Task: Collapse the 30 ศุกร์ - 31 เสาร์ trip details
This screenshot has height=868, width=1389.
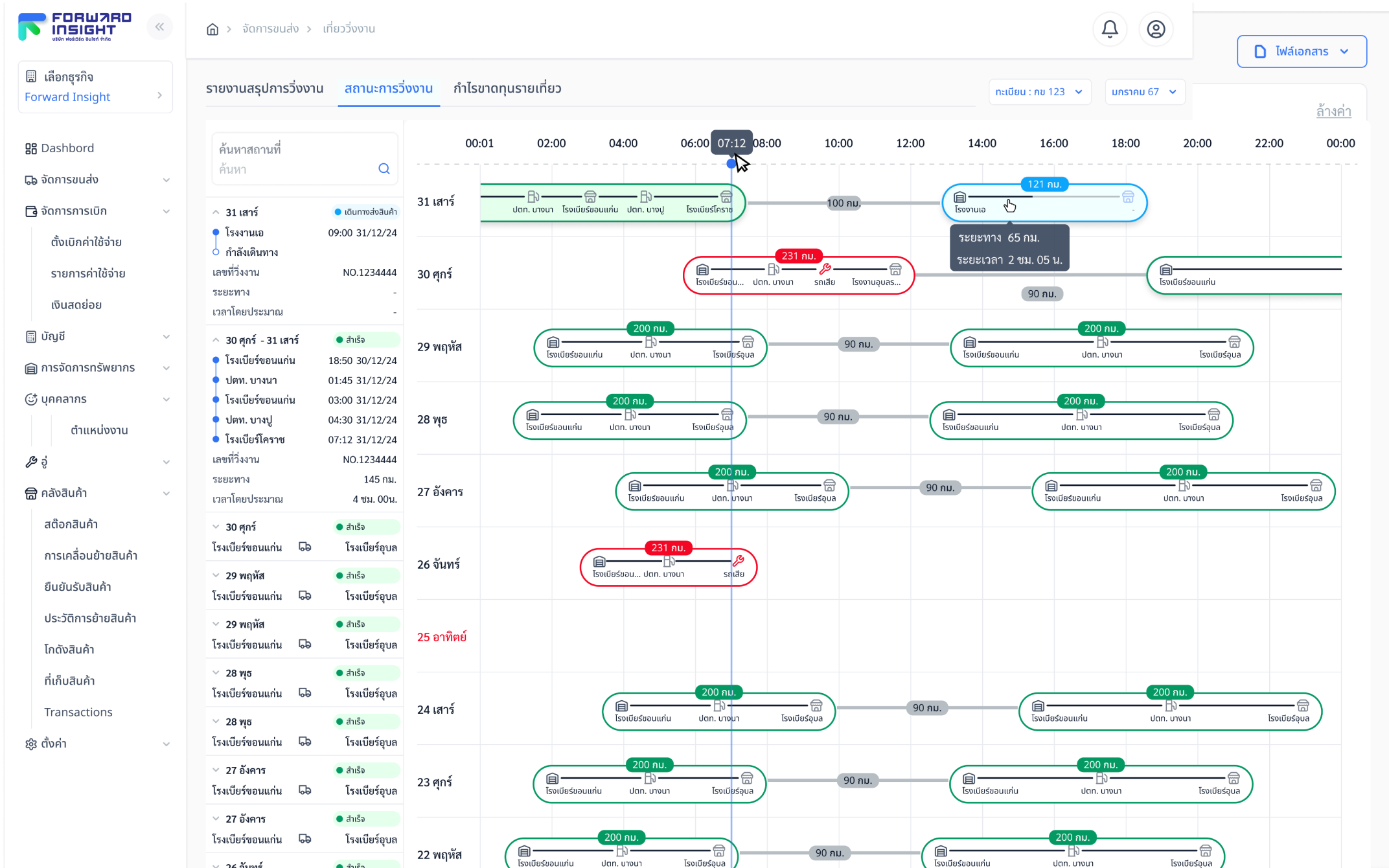Action: pyautogui.click(x=216, y=340)
